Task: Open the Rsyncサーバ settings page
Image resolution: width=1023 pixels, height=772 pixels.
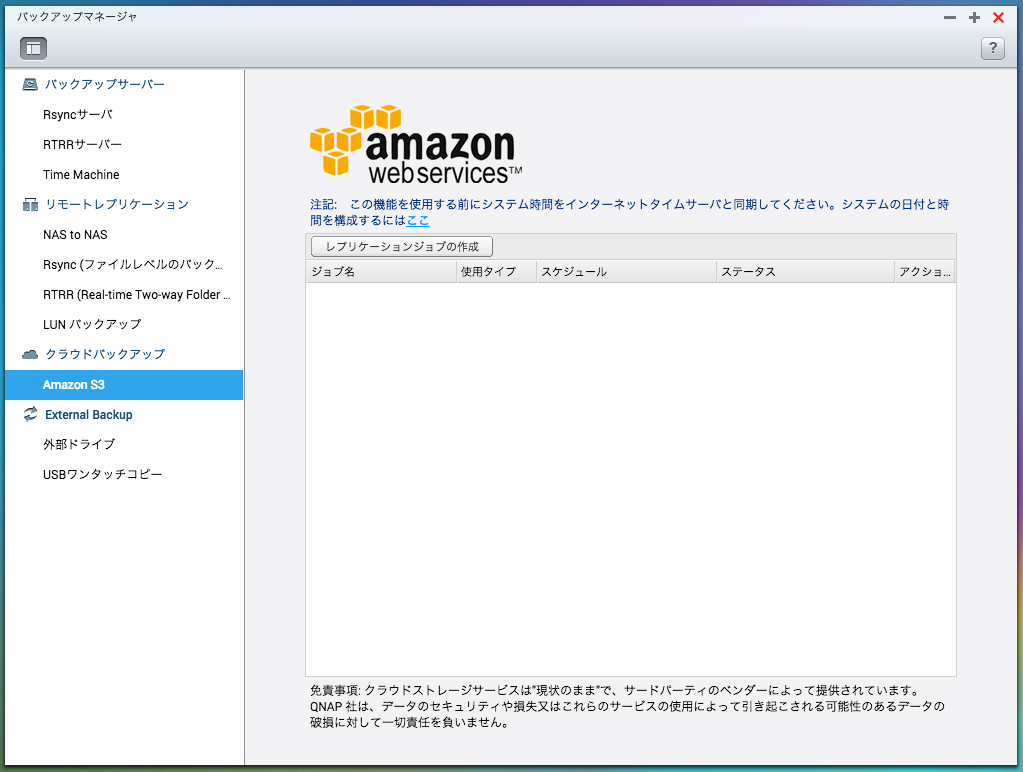Action: [x=78, y=115]
